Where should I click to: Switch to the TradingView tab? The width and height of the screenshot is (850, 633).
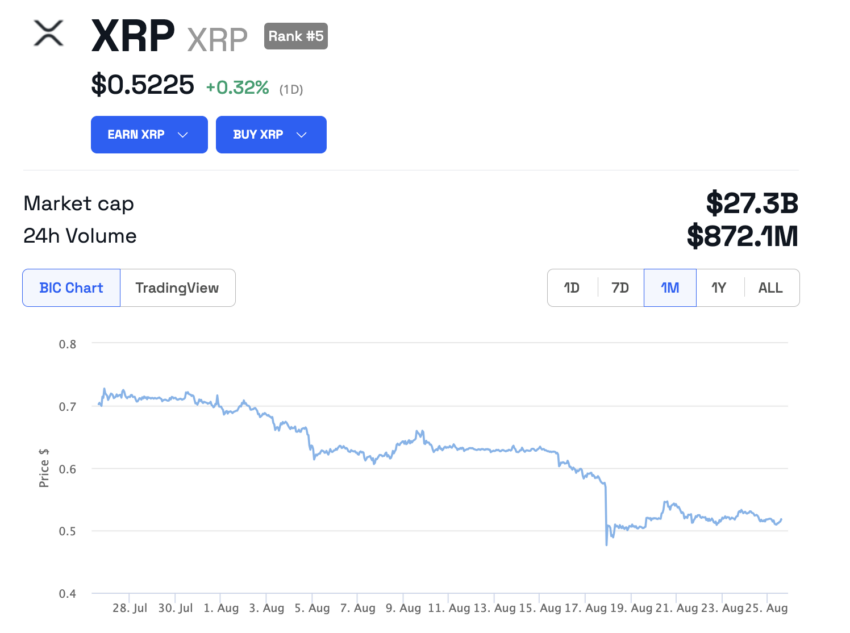178,287
